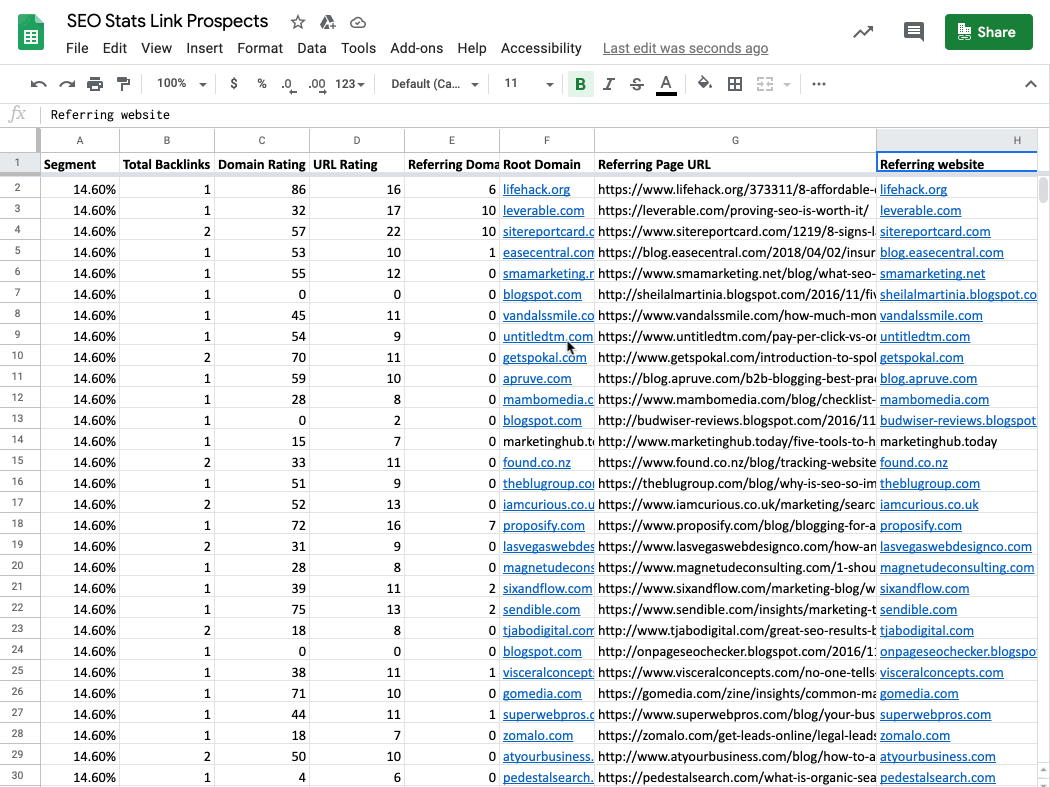
Task: Open the text color picker
Action: pos(666,84)
